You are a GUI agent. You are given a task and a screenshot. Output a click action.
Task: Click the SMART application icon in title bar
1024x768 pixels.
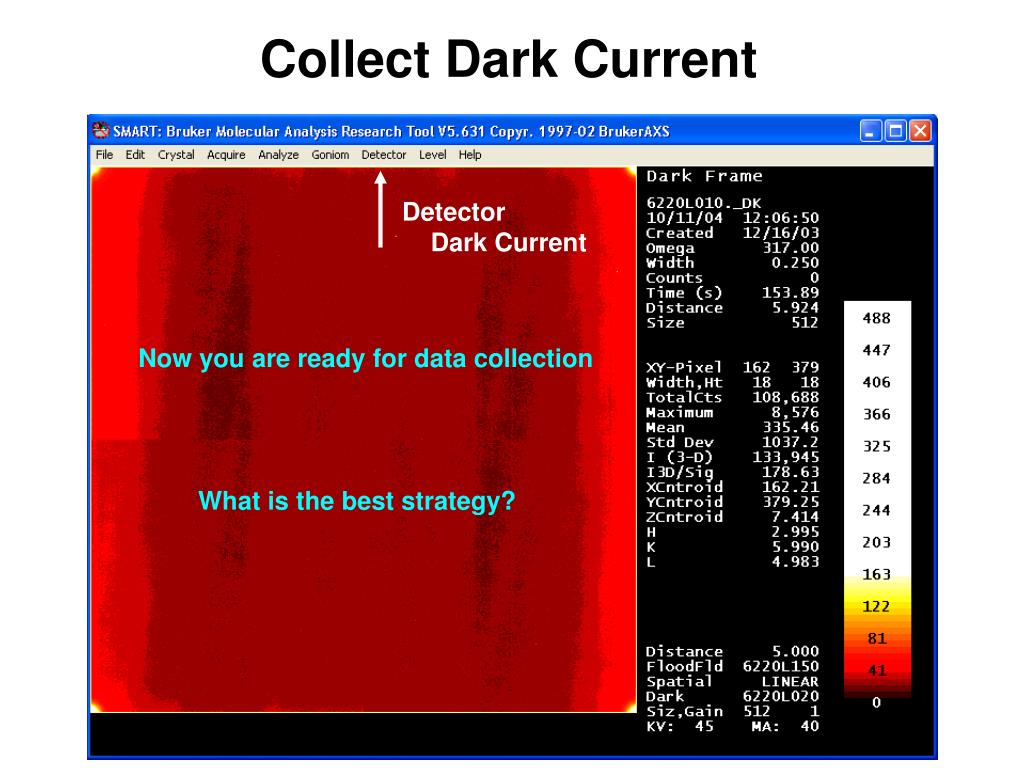tap(101, 131)
